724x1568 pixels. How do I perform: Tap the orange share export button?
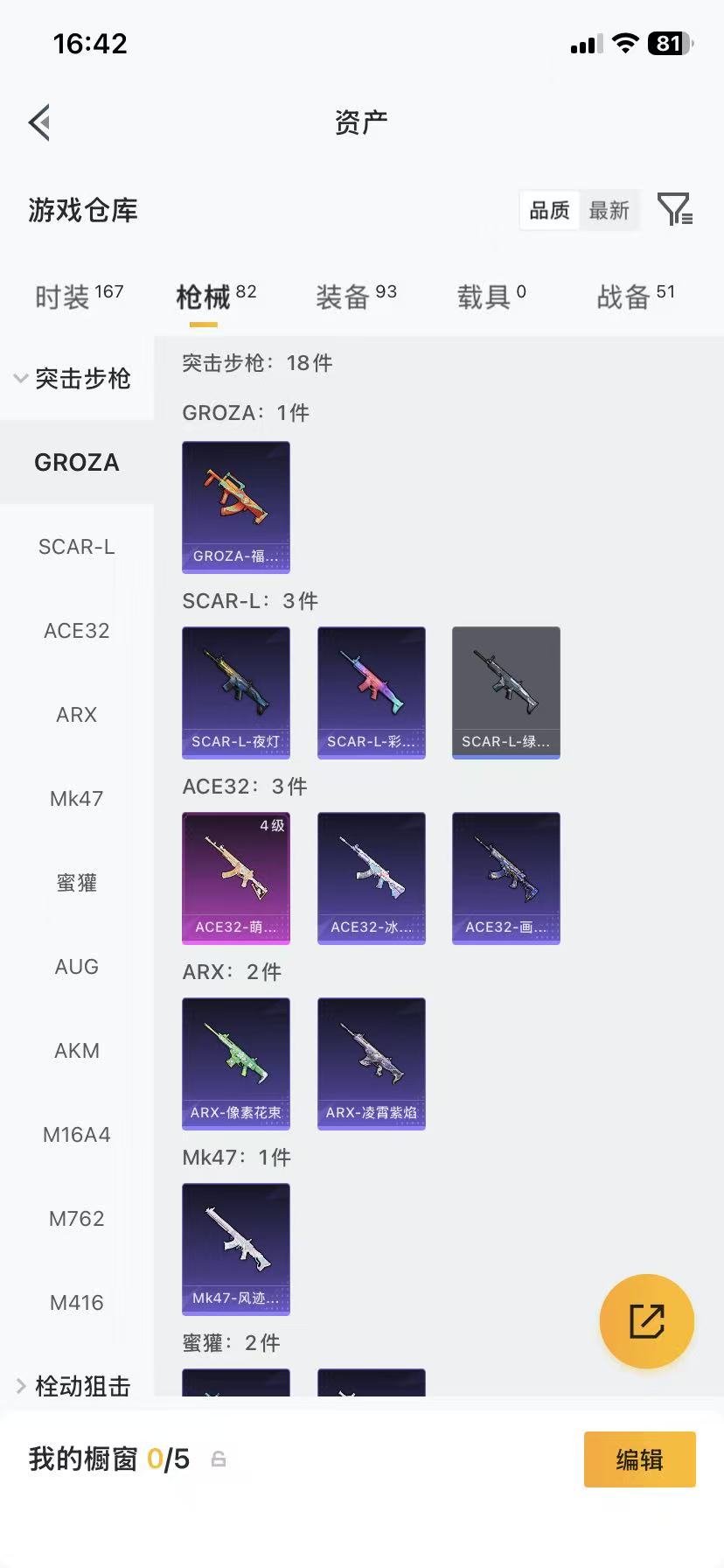click(x=647, y=1321)
